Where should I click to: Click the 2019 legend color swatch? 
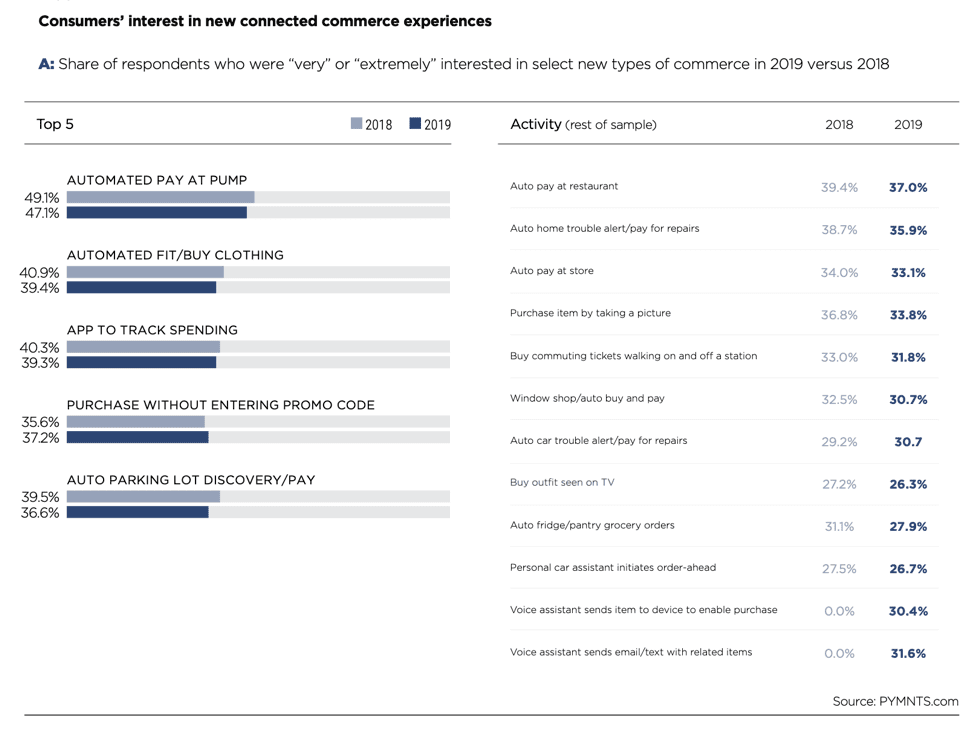[416, 124]
